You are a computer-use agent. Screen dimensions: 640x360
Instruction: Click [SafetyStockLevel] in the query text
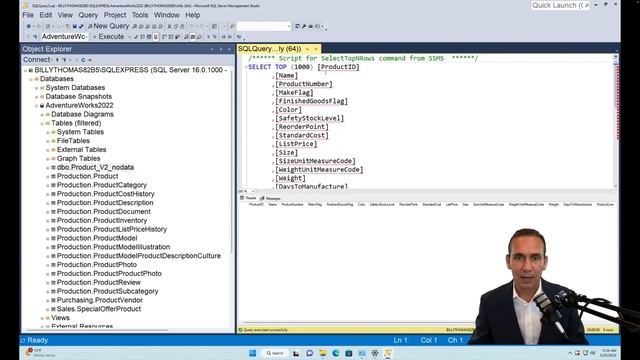pos(309,118)
